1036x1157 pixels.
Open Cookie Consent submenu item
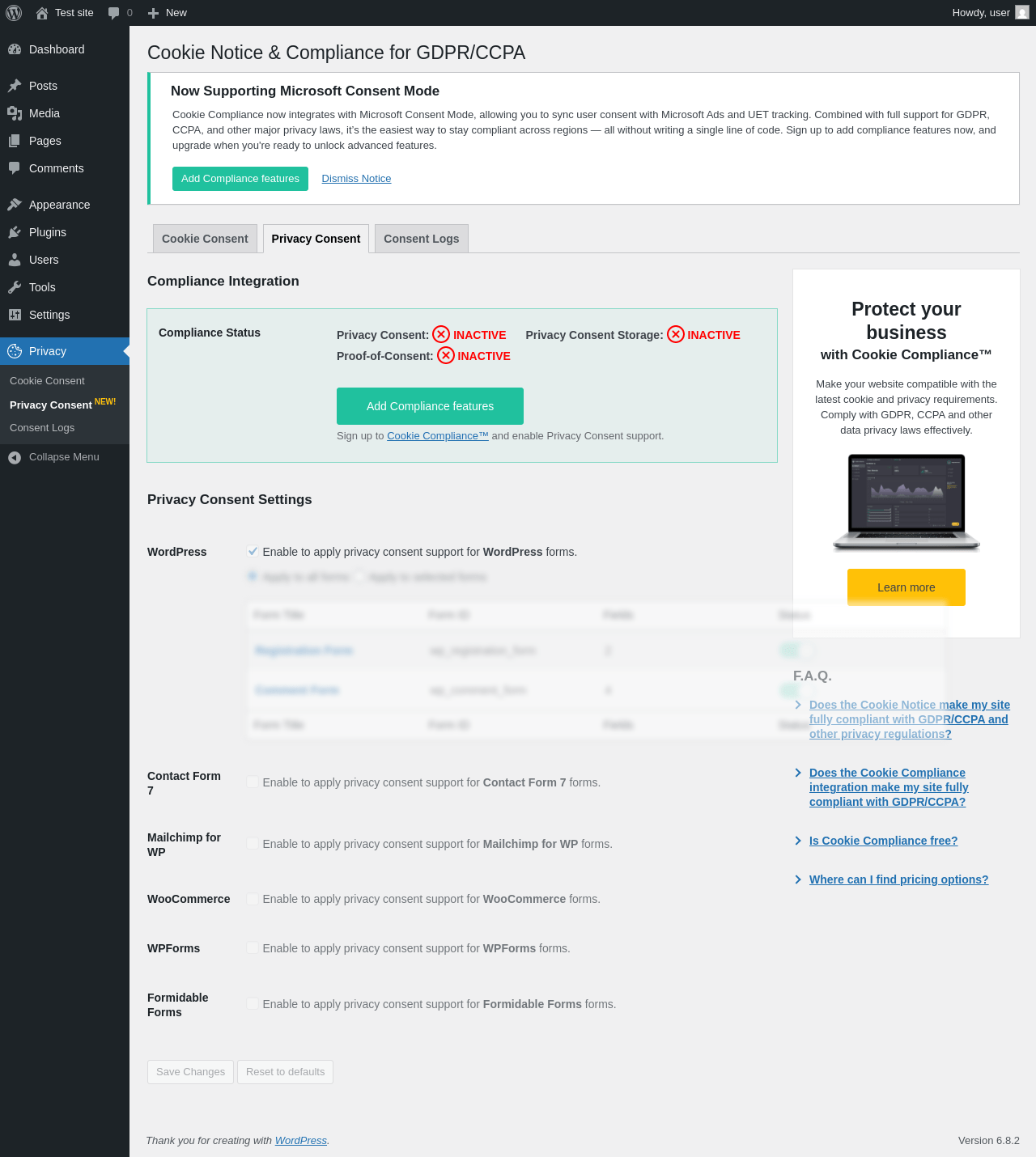click(x=47, y=381)
